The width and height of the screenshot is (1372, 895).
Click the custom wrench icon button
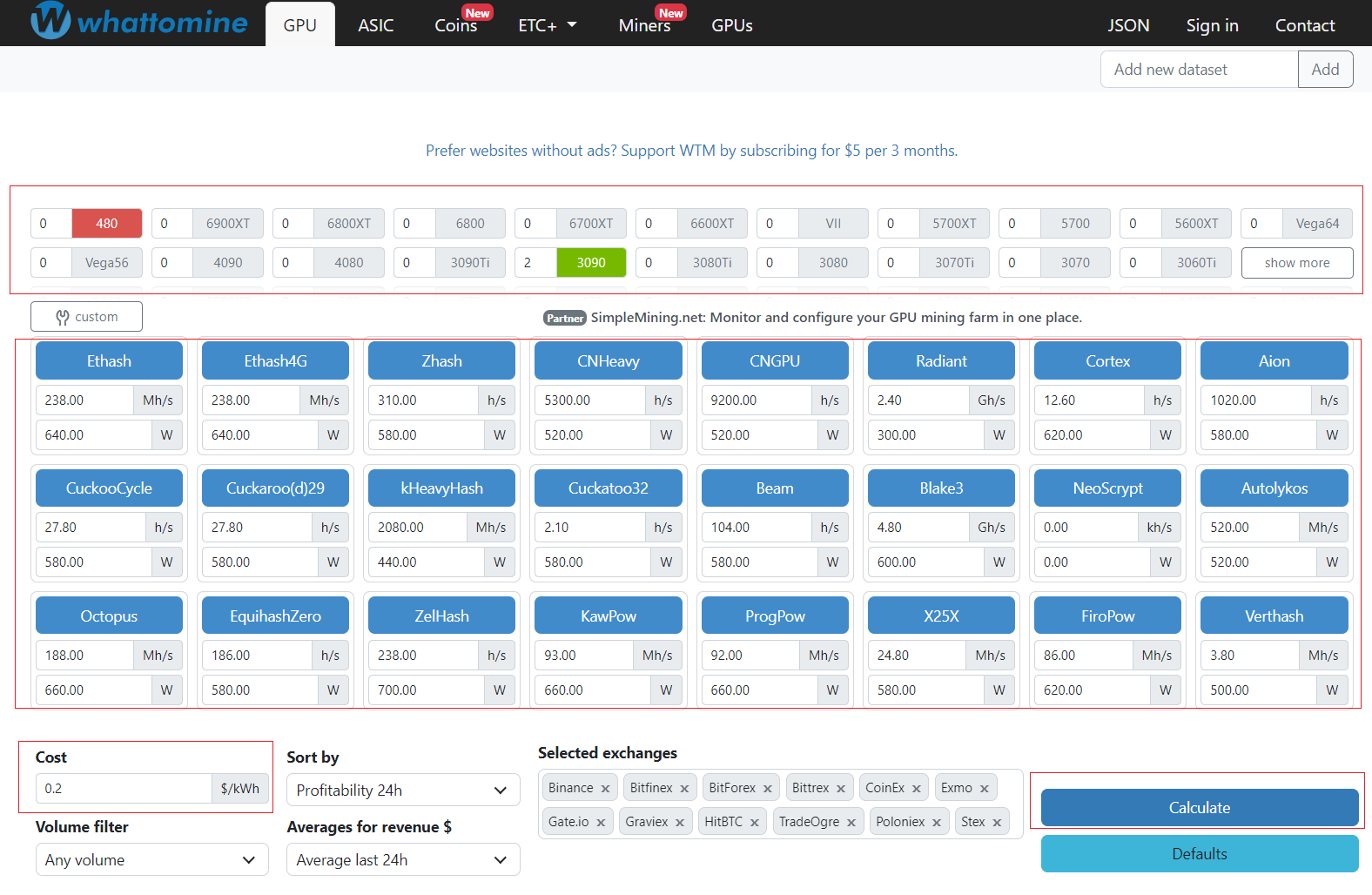pyautogui.click(x=86, y=317)
